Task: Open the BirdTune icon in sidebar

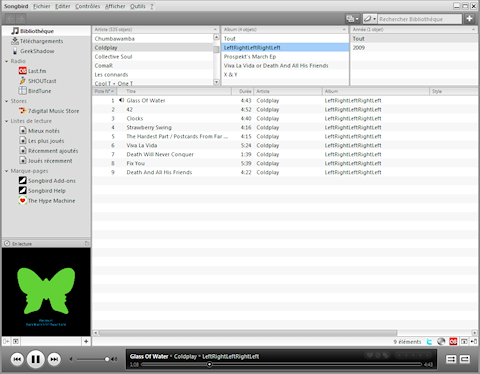Action: point(23,91)
